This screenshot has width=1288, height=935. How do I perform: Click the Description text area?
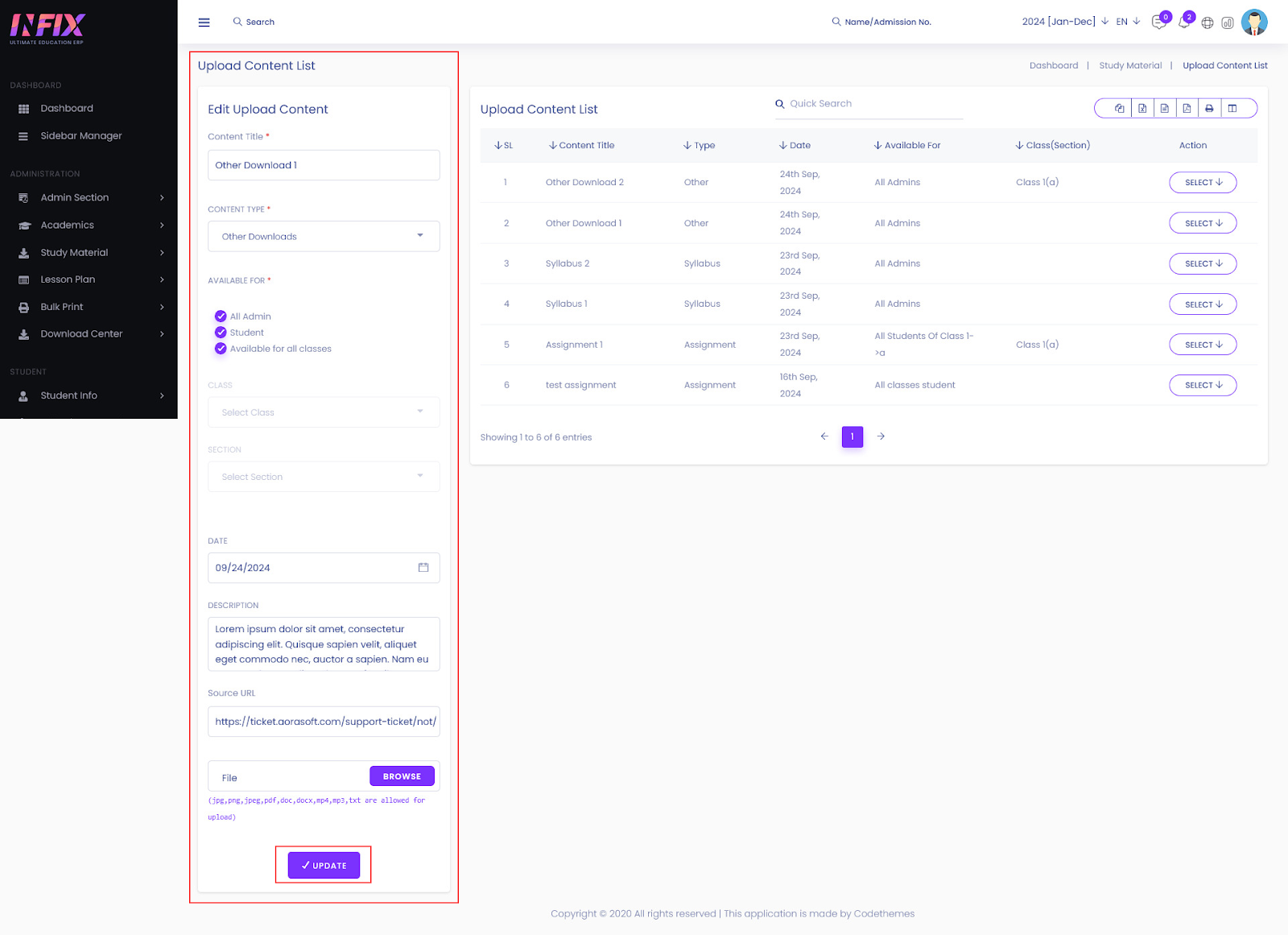pos(324,644)
